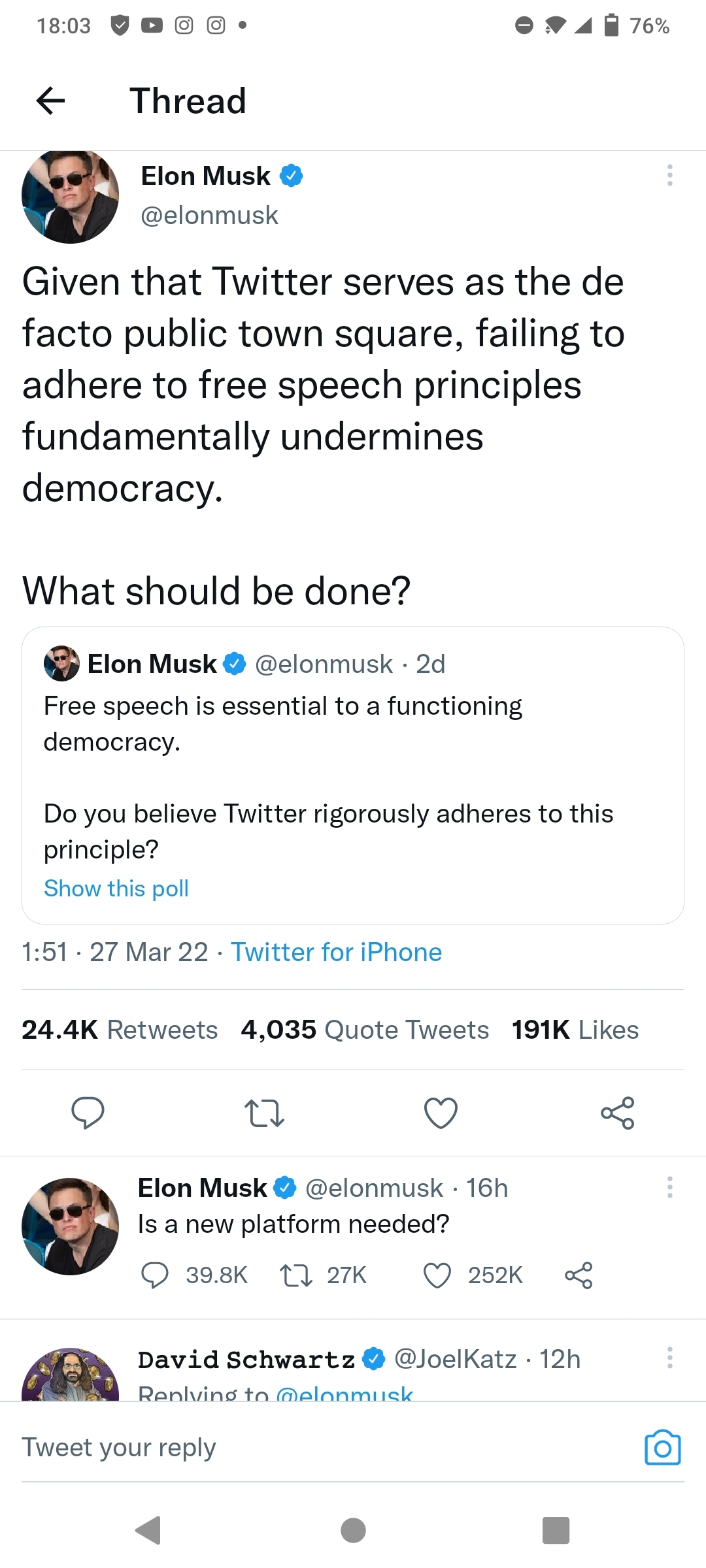The height and width of the screenshot is (1568, 706).
Task: Open the "Show this poll" link
Action: coord(116,889)
